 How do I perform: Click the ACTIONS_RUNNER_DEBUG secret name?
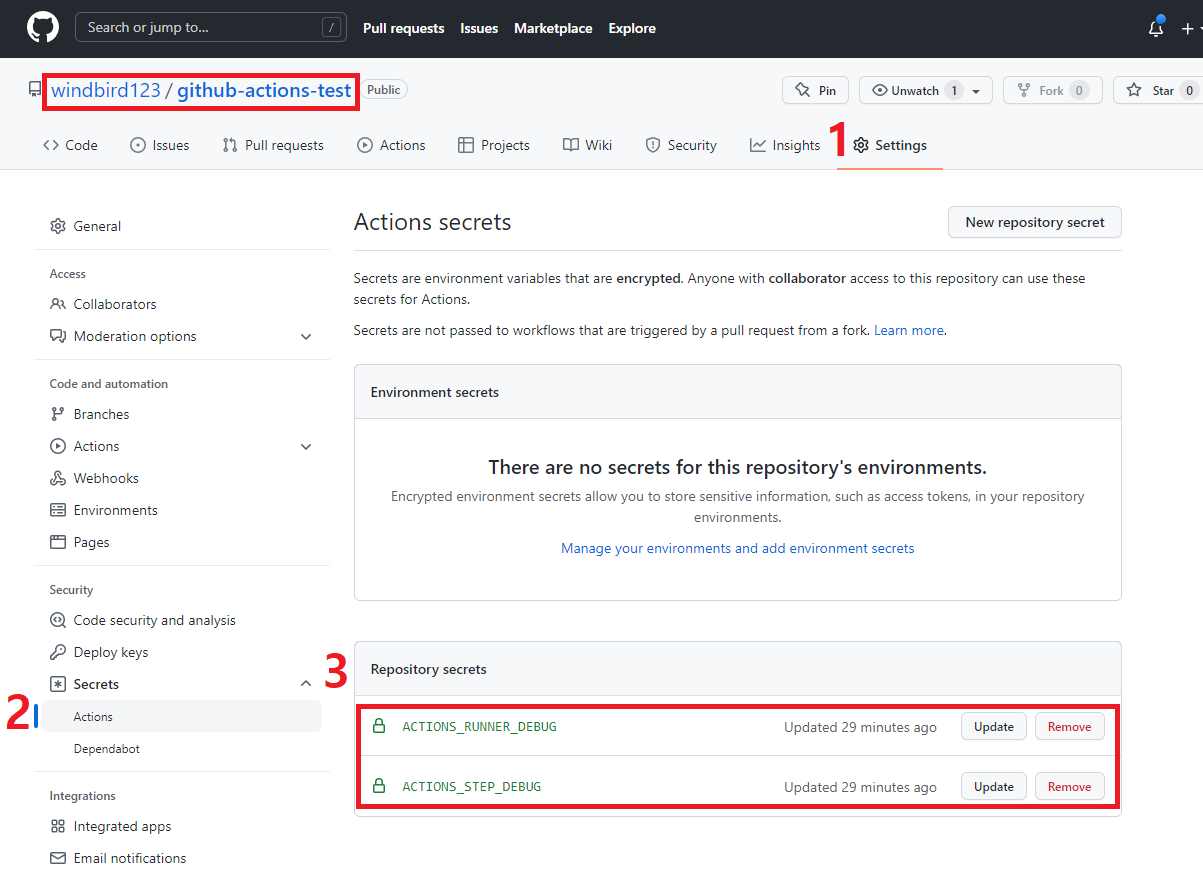479,727
